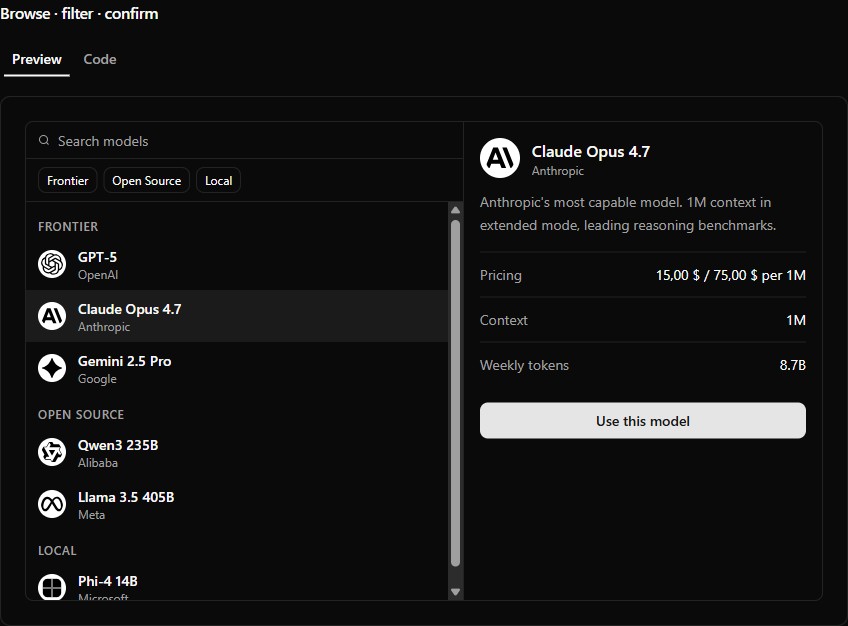Image resolution: width=848 pixels, height=626 pixels.
Task: Choose the Llama 3.5 405B row
Action: coord(237,504)
